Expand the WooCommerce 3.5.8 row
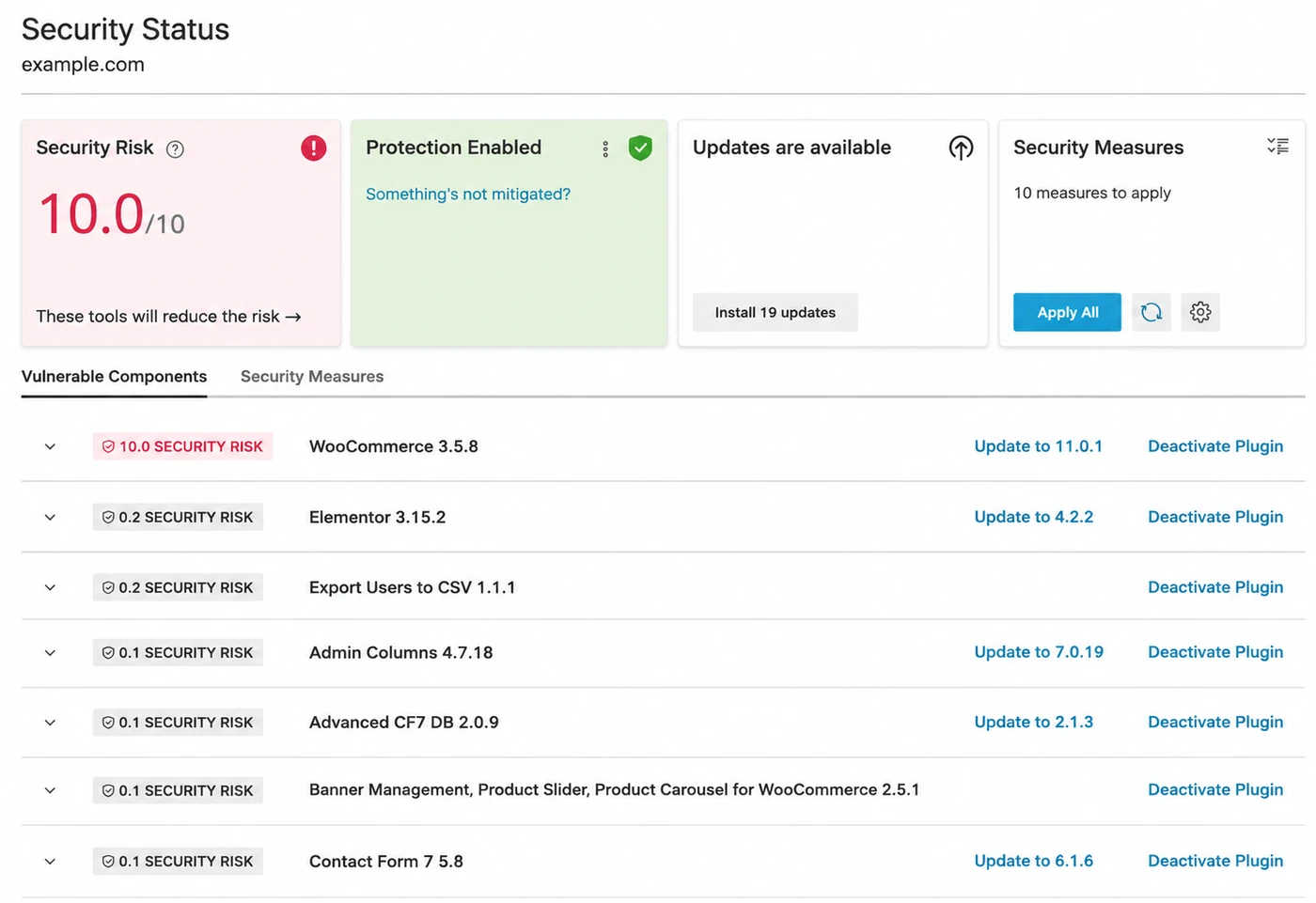This screenshot has height=903, width=1316. [50, 446]
